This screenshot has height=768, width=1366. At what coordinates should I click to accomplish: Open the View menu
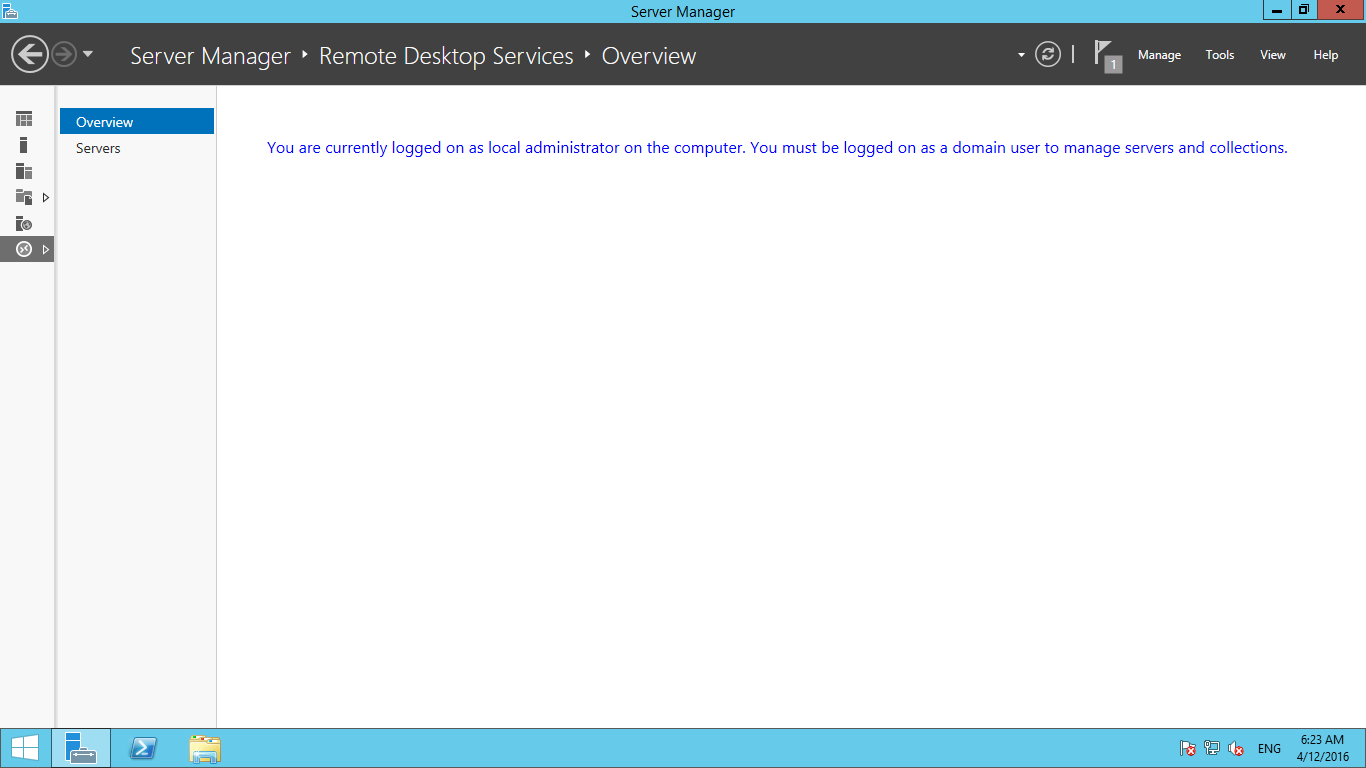[1272, 55]
